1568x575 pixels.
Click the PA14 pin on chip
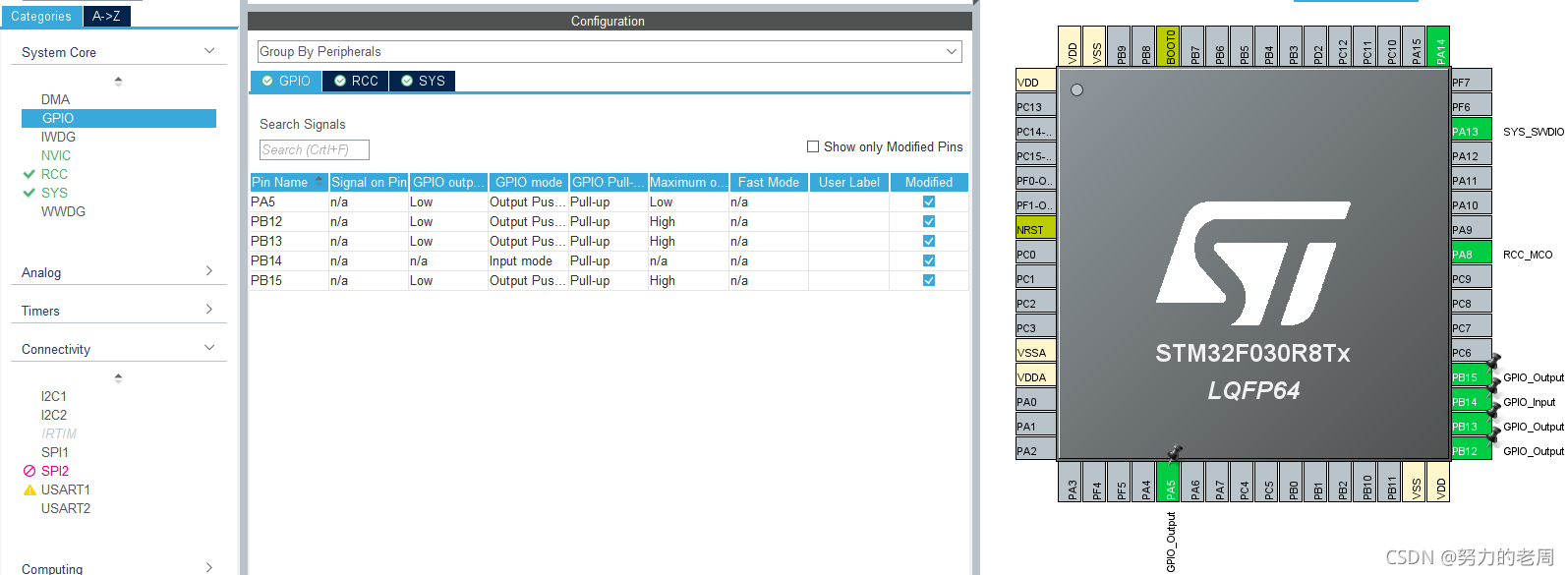(x=1438, y=46)
